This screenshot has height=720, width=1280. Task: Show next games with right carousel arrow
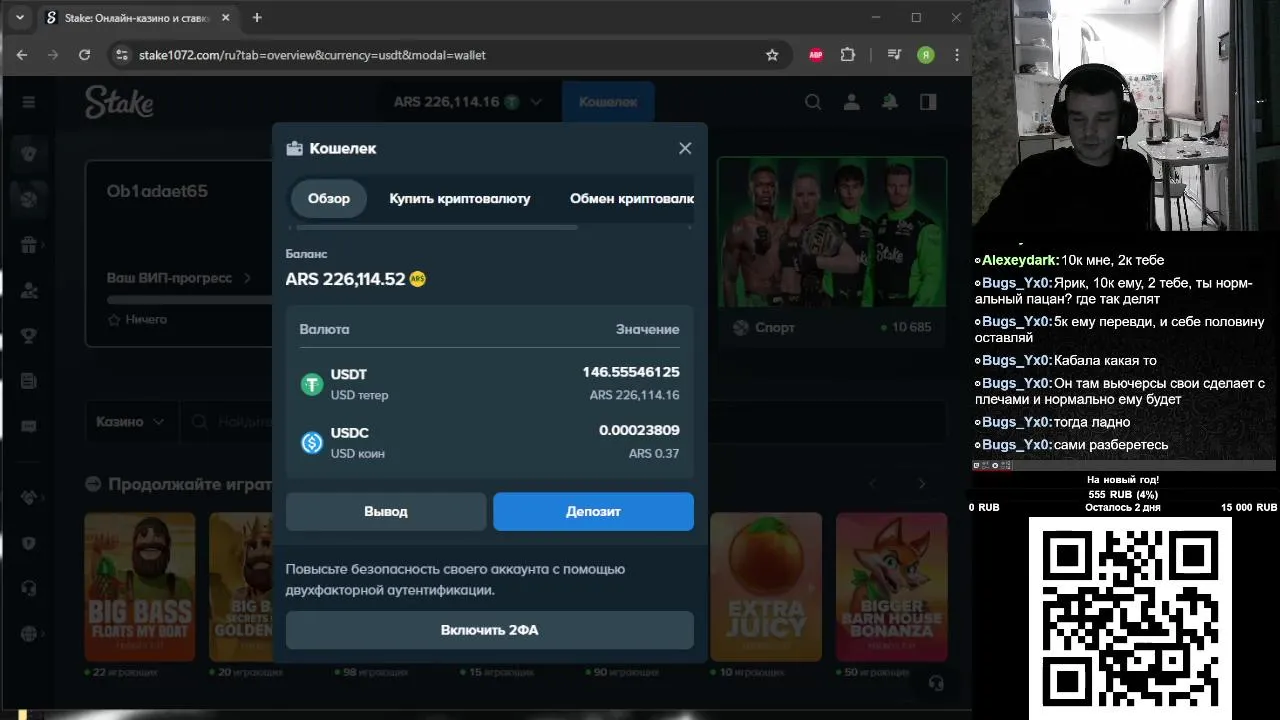922,484
